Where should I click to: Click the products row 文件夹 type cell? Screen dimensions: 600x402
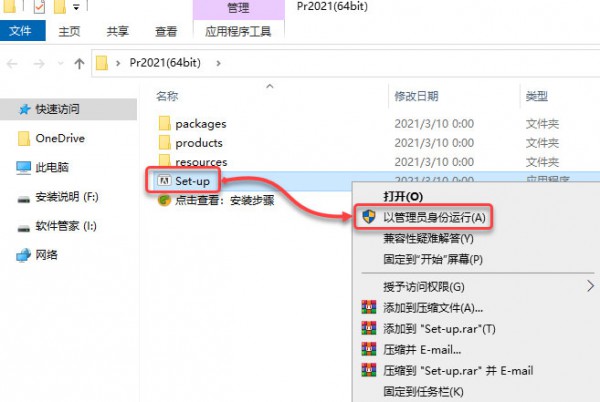point(542,143)
